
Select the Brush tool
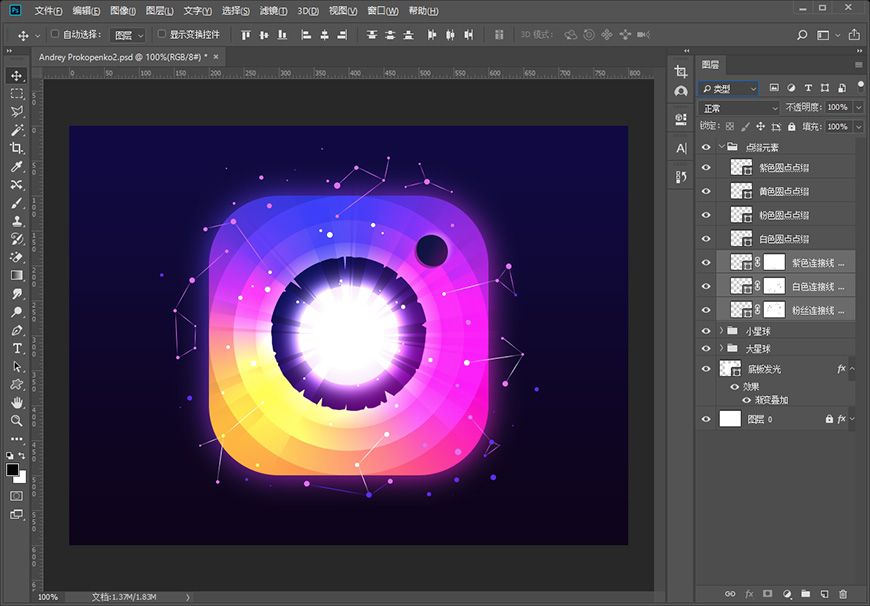pos(17,203)
